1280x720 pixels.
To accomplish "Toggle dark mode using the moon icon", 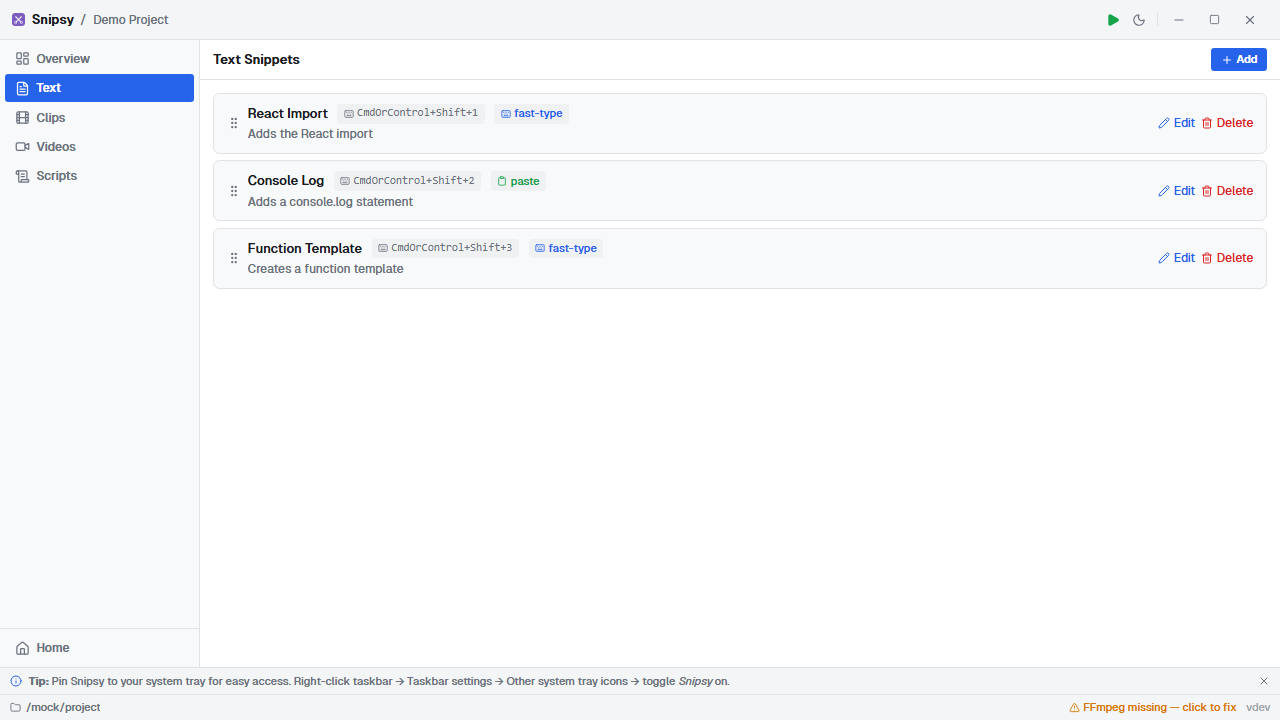I will pyautogui.click(x=1139, y=19).
